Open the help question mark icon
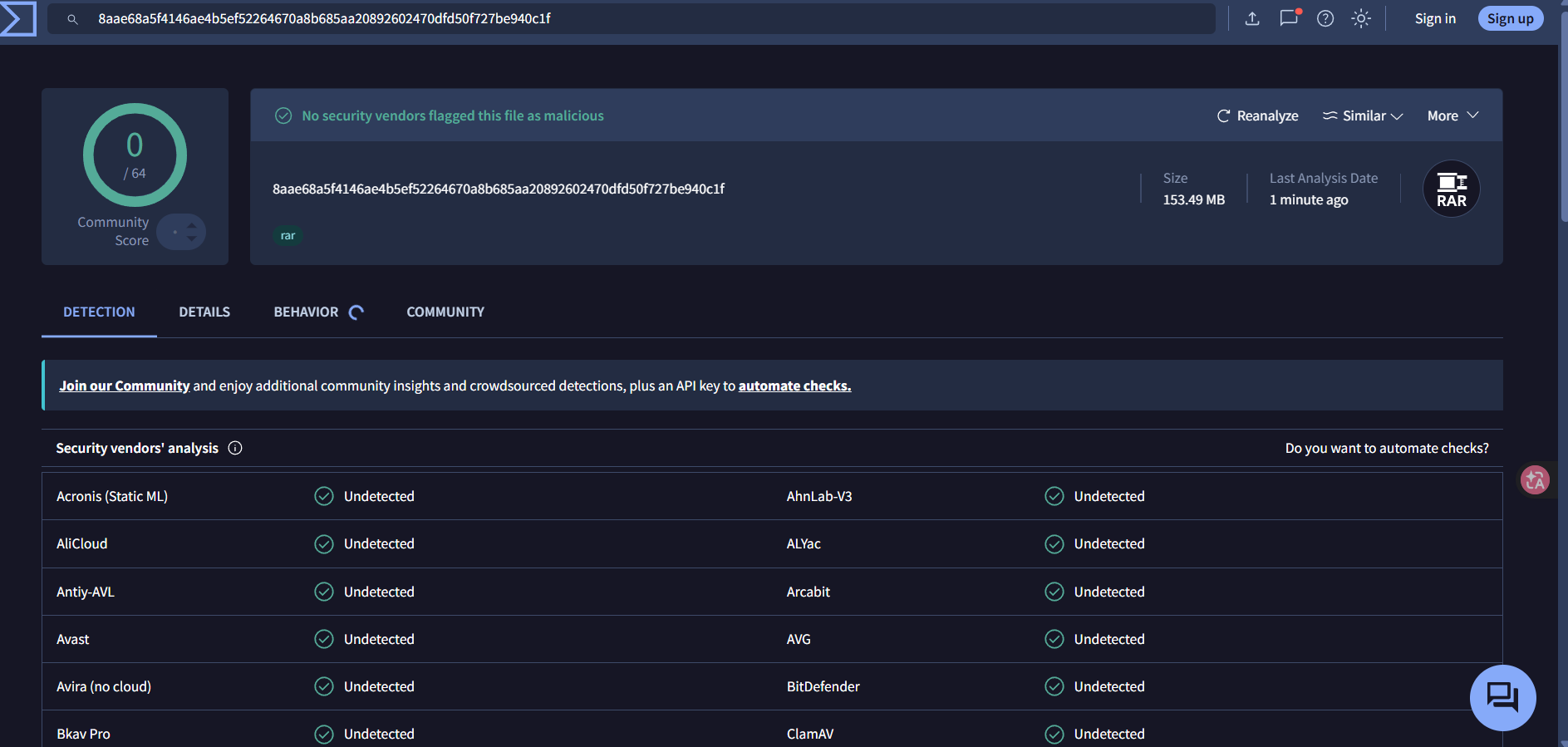The height and width of the screenshot is (747, 1568). (x=1325, y=18)
